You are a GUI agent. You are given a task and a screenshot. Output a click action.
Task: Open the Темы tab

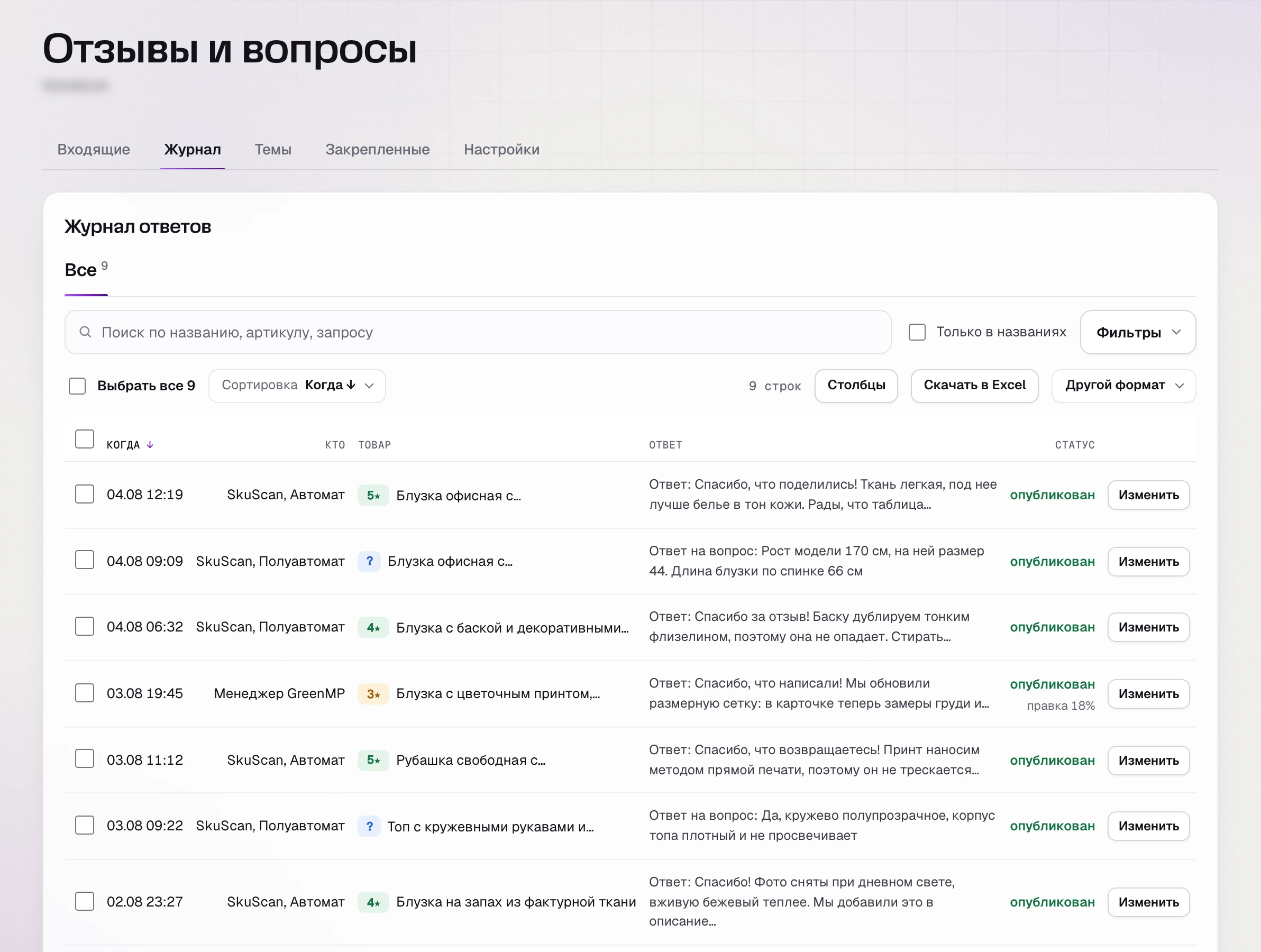(273, 149)
